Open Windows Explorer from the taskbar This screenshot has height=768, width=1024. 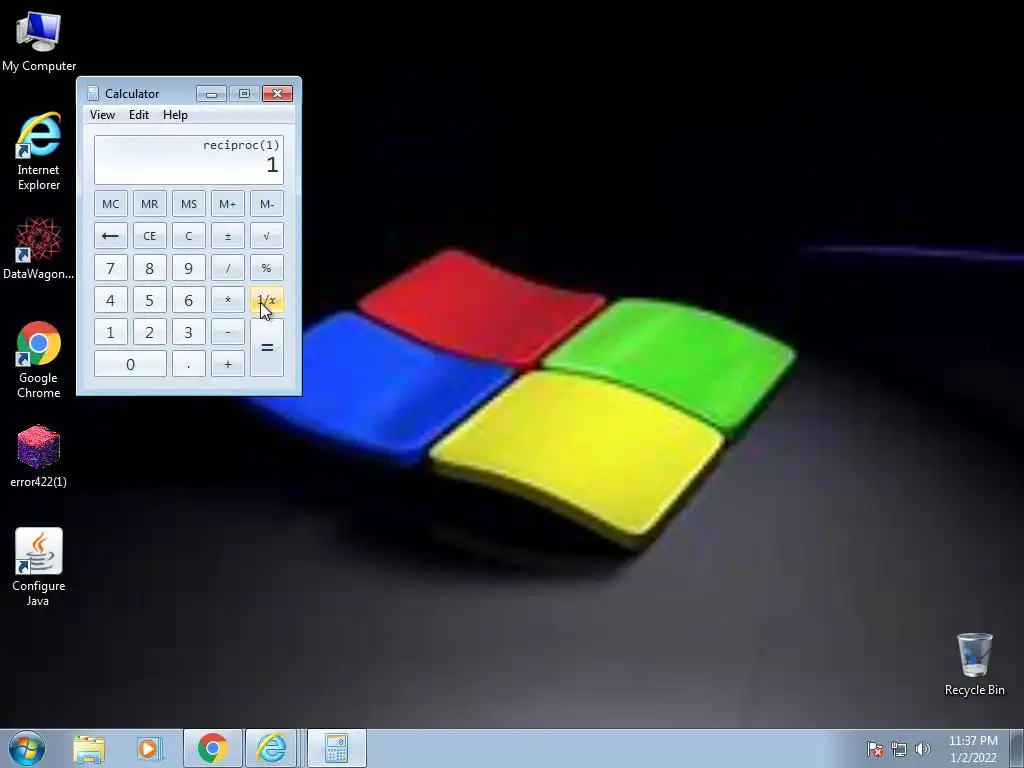(x=89, y=748)
